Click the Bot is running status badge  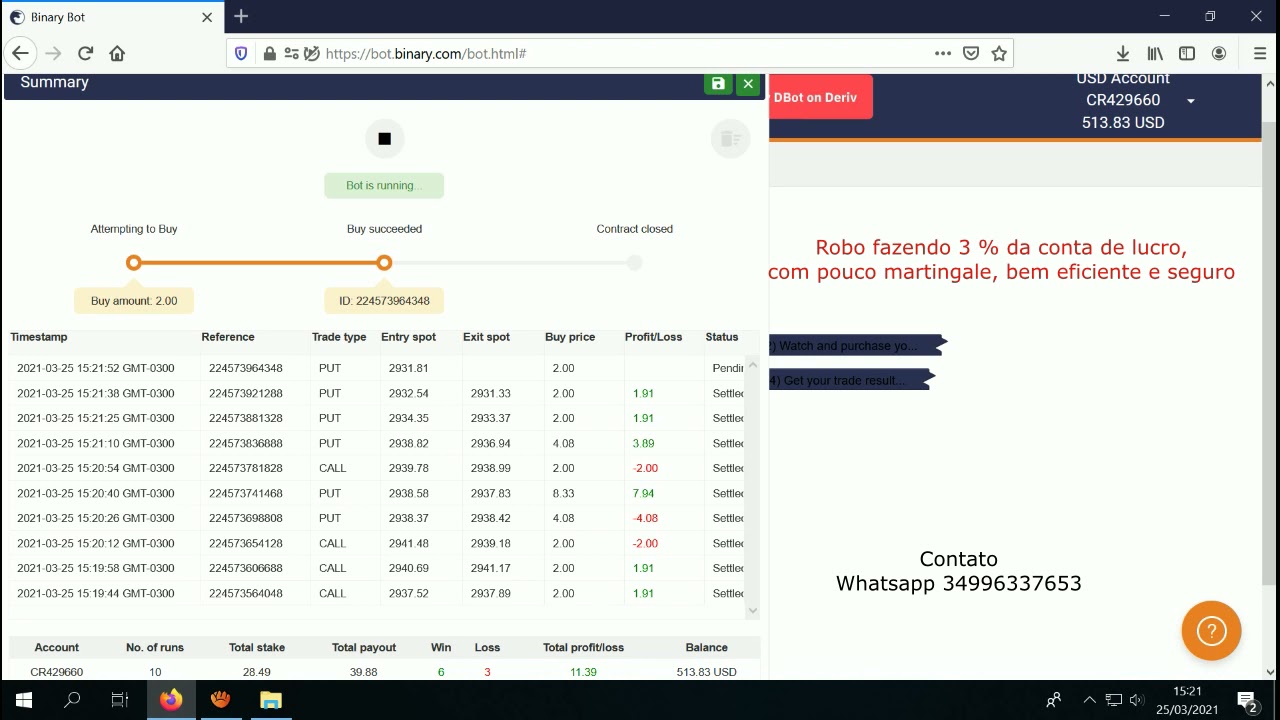384,186
